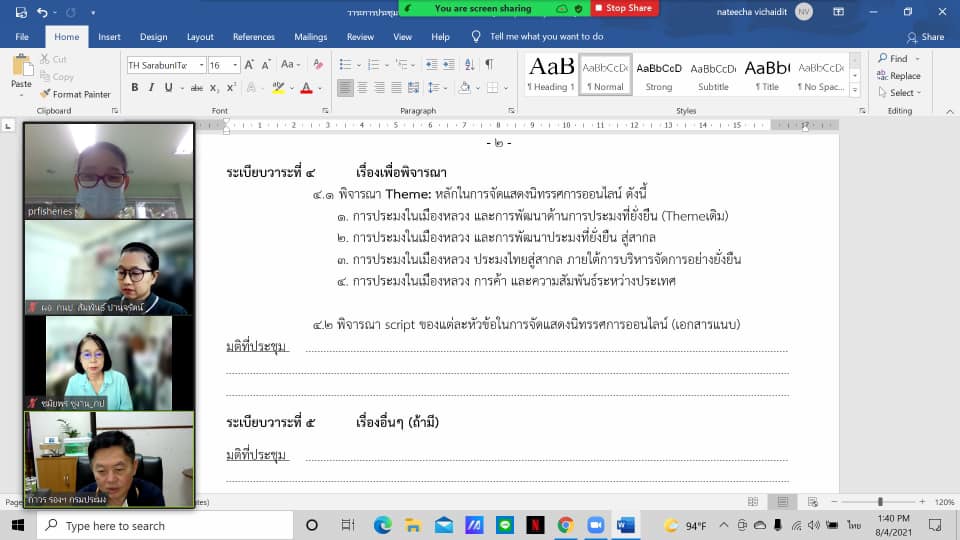Adjust the zoom slider
This screenshot has height=540, width=960.
880,501
